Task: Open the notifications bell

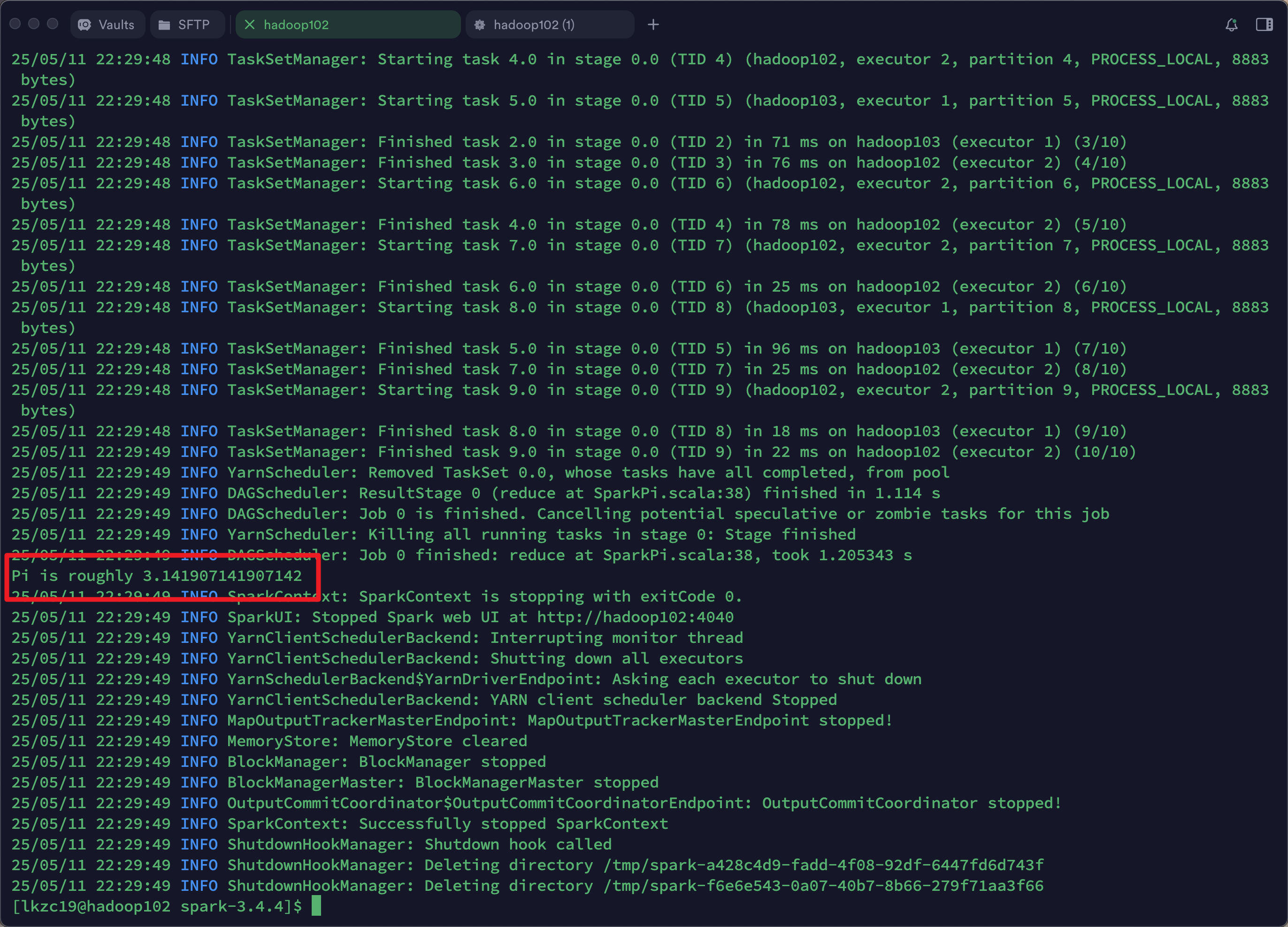Action: click(1231, 24)
